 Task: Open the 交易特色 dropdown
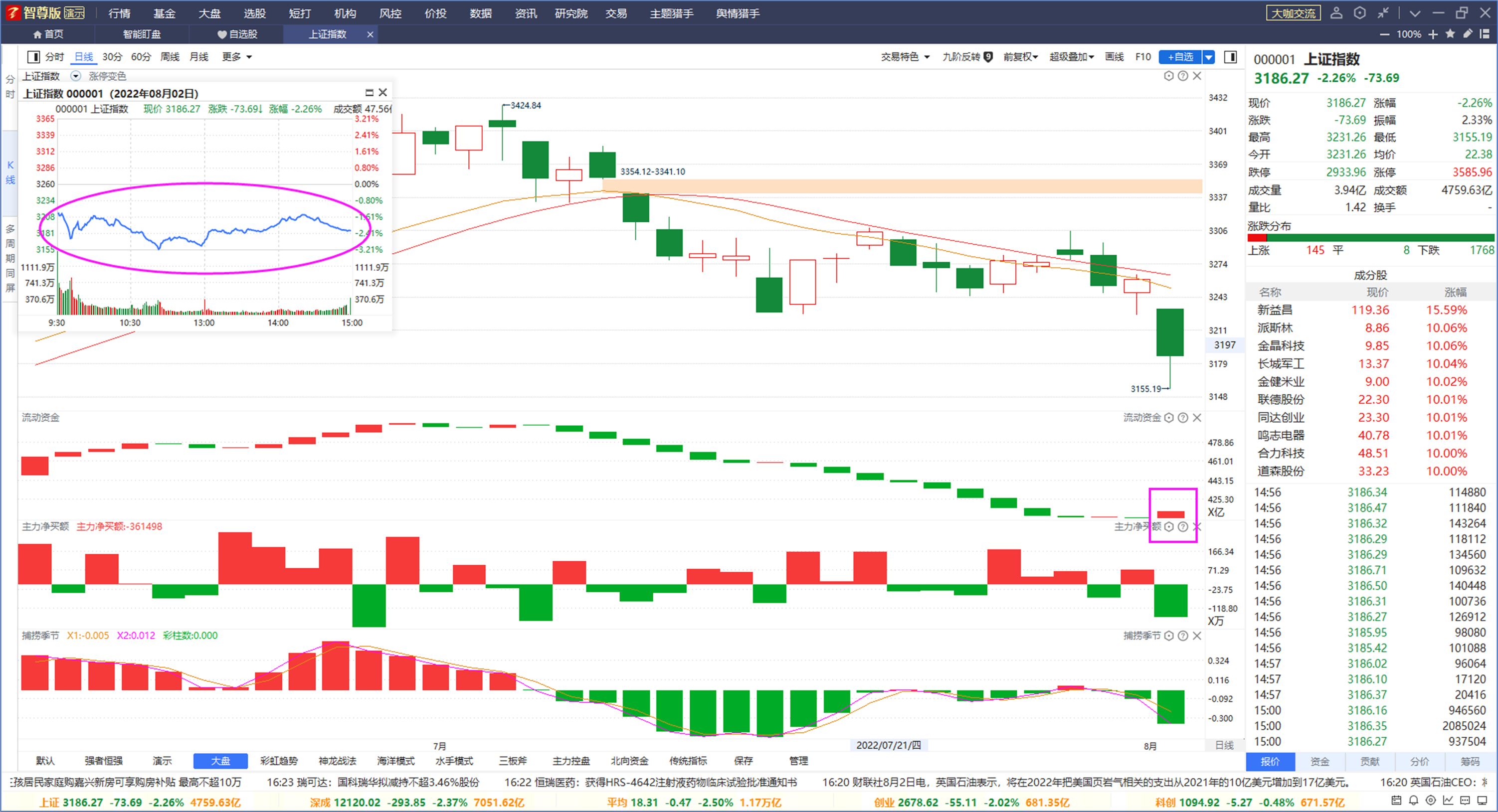tap(906, 56)
